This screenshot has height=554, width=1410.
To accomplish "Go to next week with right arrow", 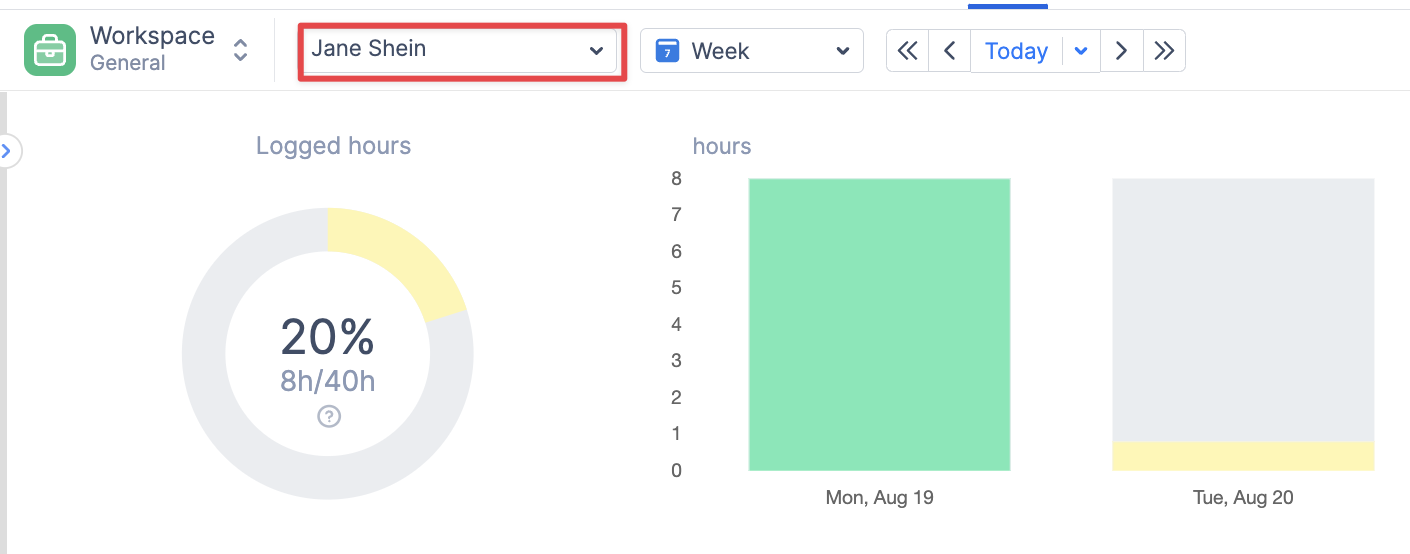I will 1122,51.
